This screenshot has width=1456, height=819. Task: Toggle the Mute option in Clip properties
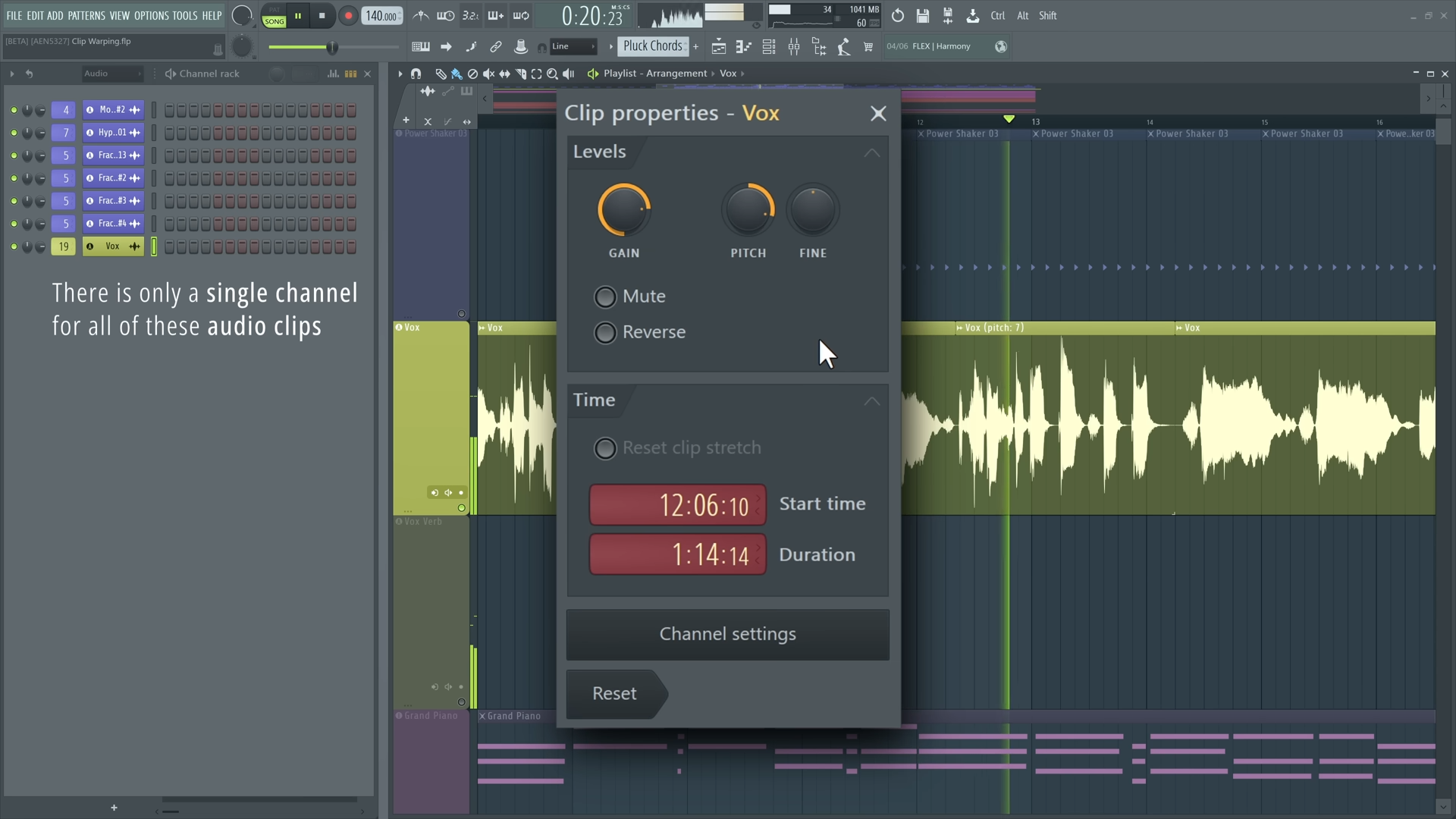pos(605,297)
